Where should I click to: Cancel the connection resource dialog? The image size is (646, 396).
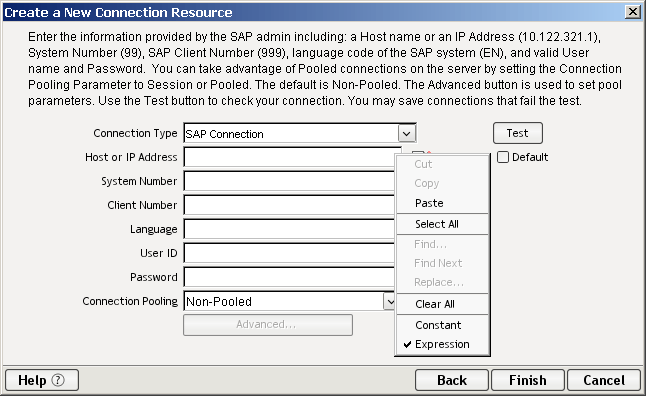[604, 380]
